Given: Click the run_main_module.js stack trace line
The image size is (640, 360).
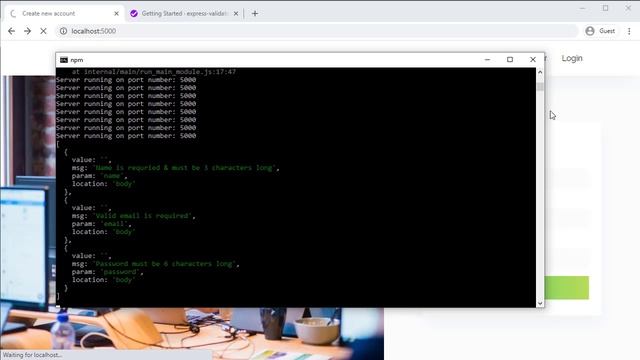Looking at the screenshot, I should pyautogui.click(x=154, y=72).
